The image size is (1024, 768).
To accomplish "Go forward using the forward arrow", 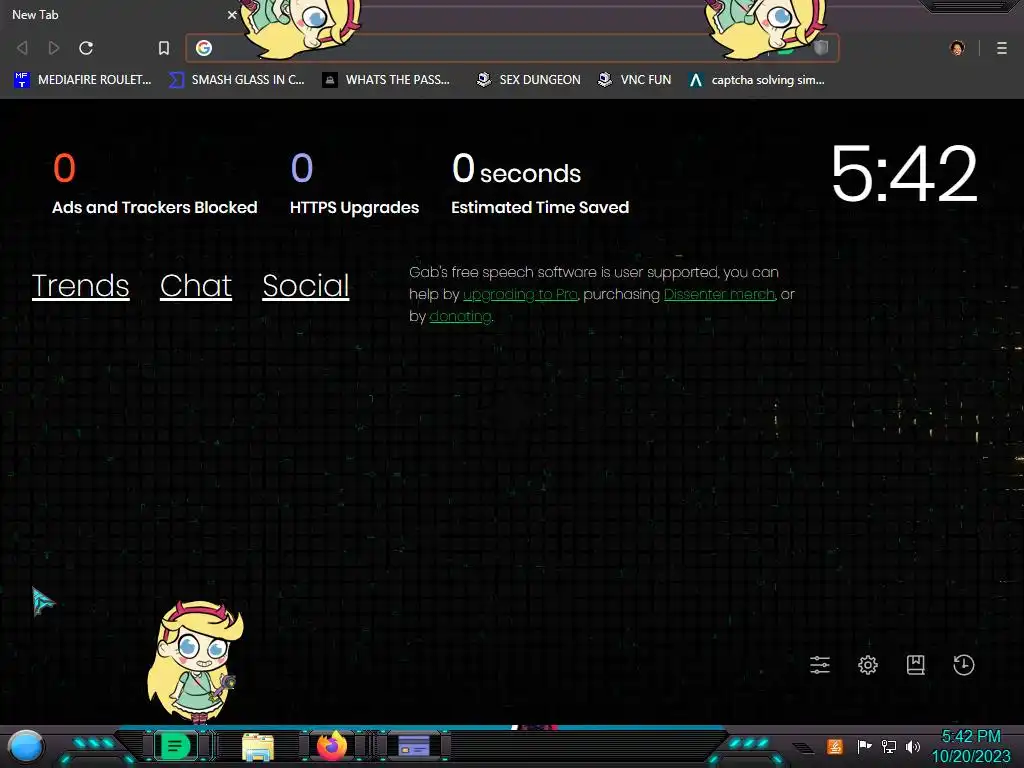I will (54, 48).
